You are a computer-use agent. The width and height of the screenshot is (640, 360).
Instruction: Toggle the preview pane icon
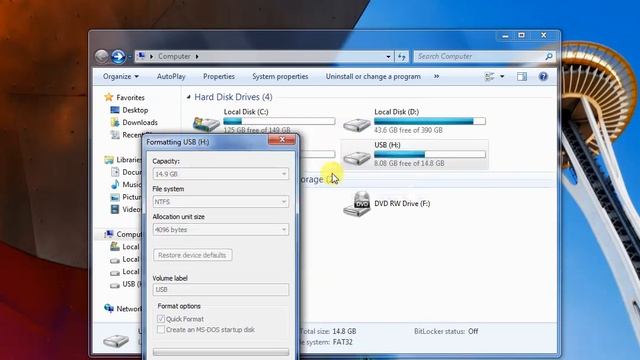(x=522, y=76)
